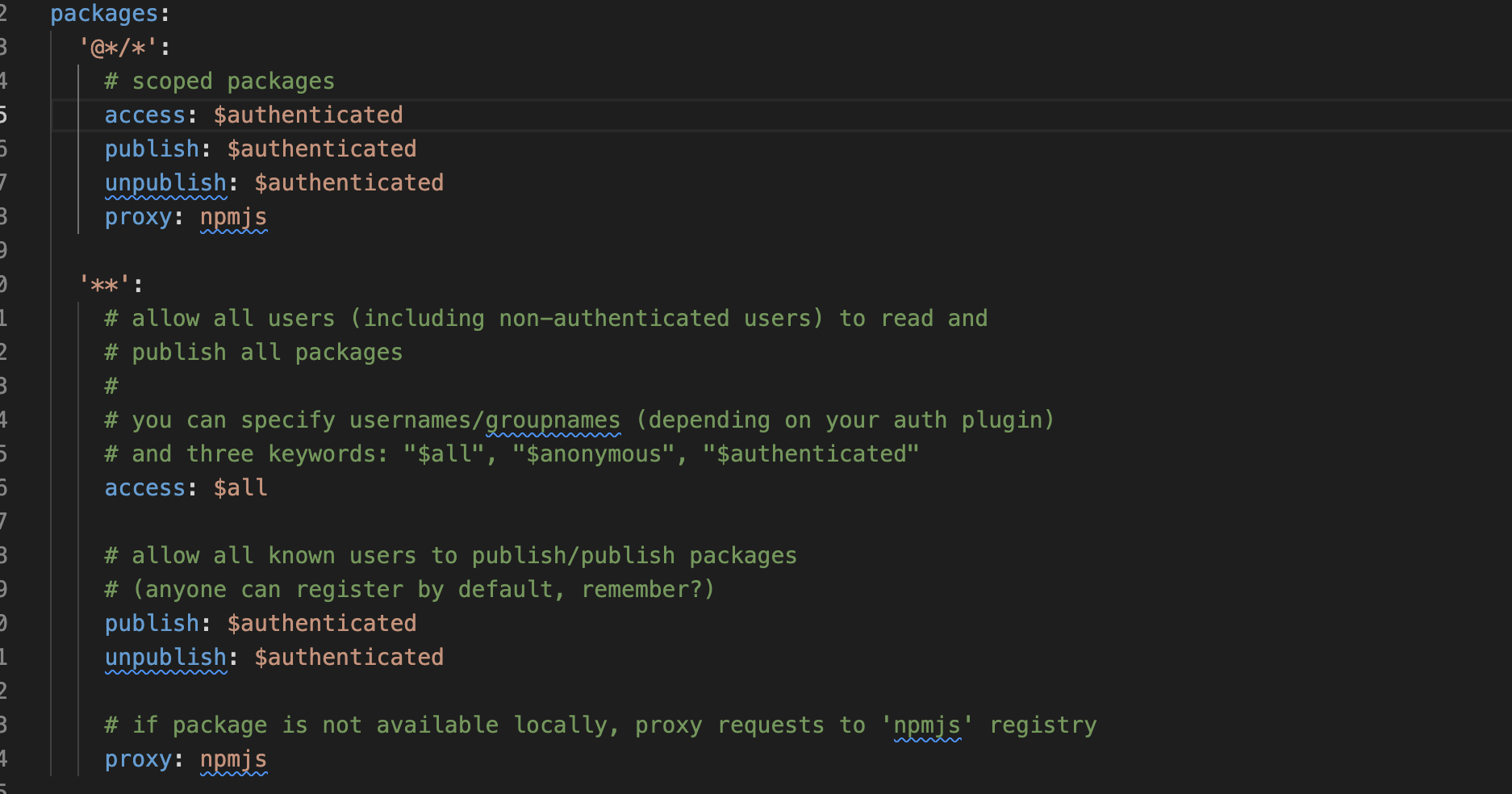1512x794 pixels.
Task: Click the 'proxy' key in the '@*/*' block
Action: (138, 217)
